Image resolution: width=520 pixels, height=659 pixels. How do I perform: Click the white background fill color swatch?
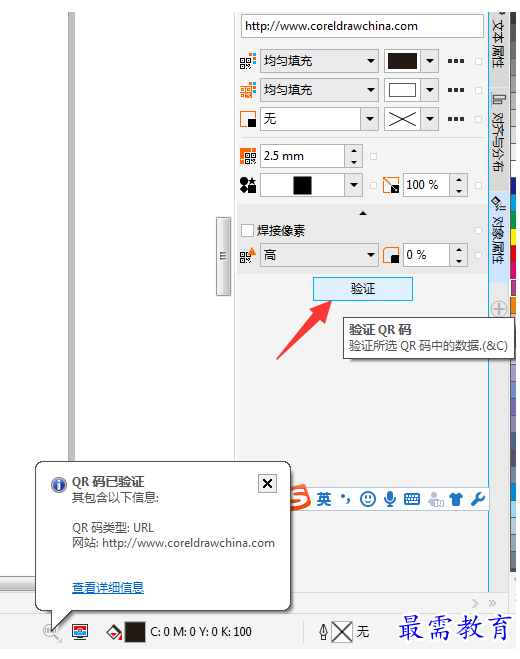(x=402, y=90)
